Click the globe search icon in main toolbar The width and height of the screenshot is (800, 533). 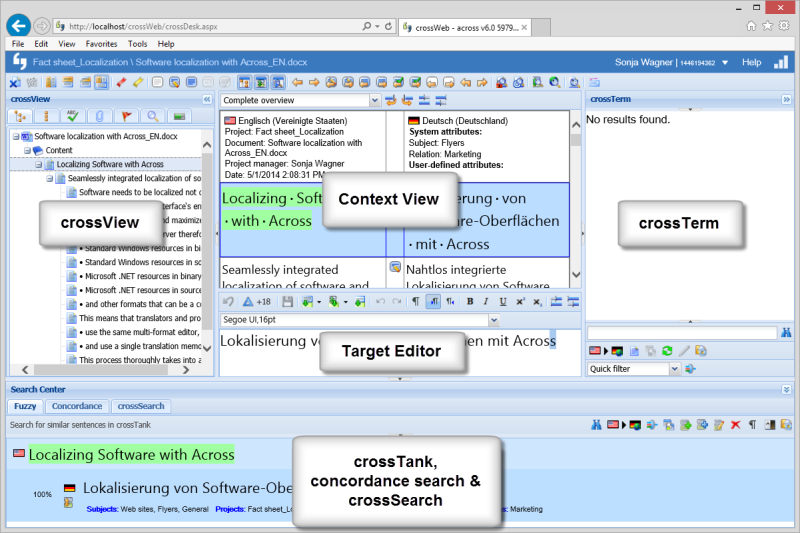coord(555,82)
